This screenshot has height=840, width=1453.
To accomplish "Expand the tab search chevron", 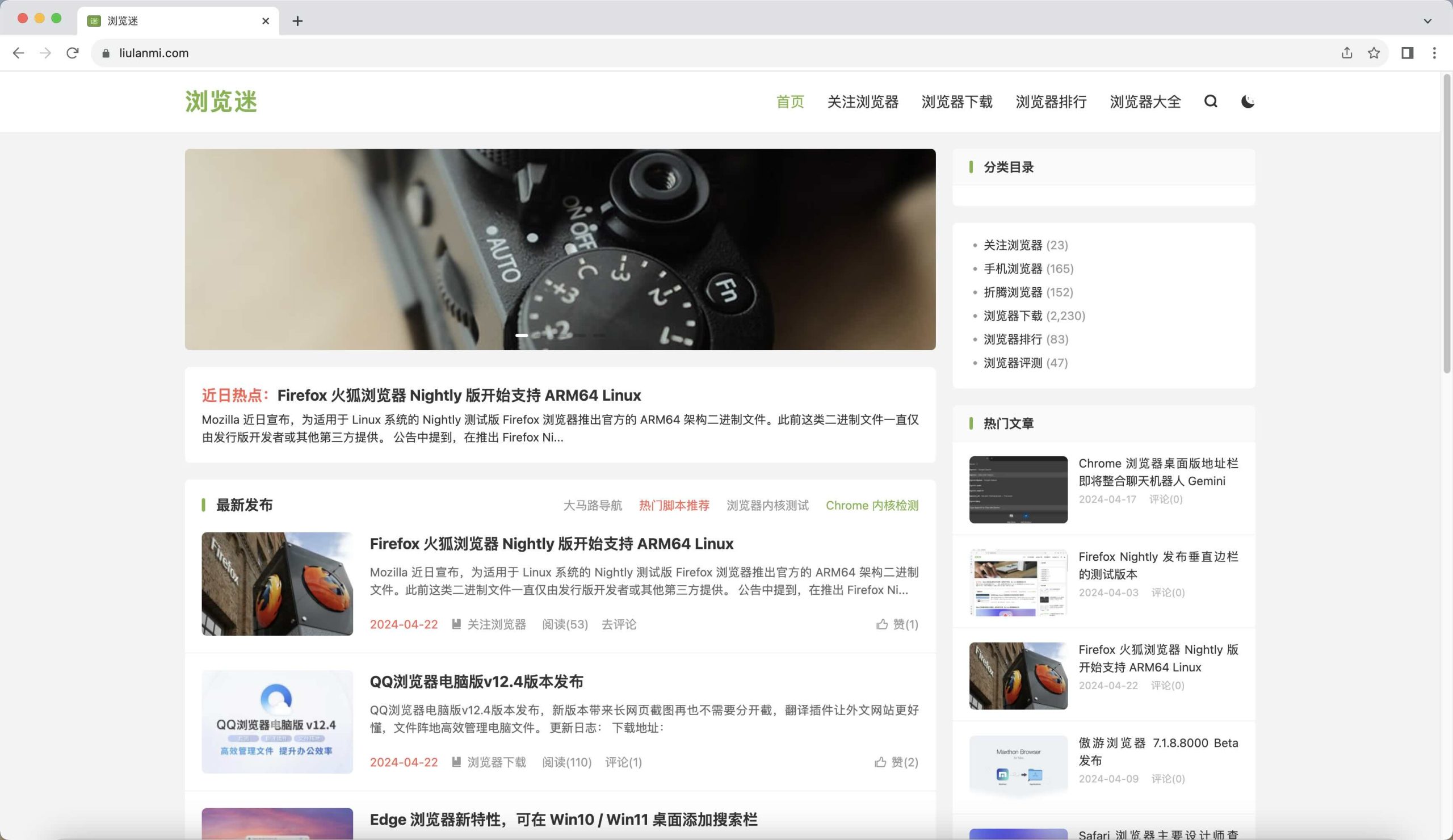I will click(1427, 21).
